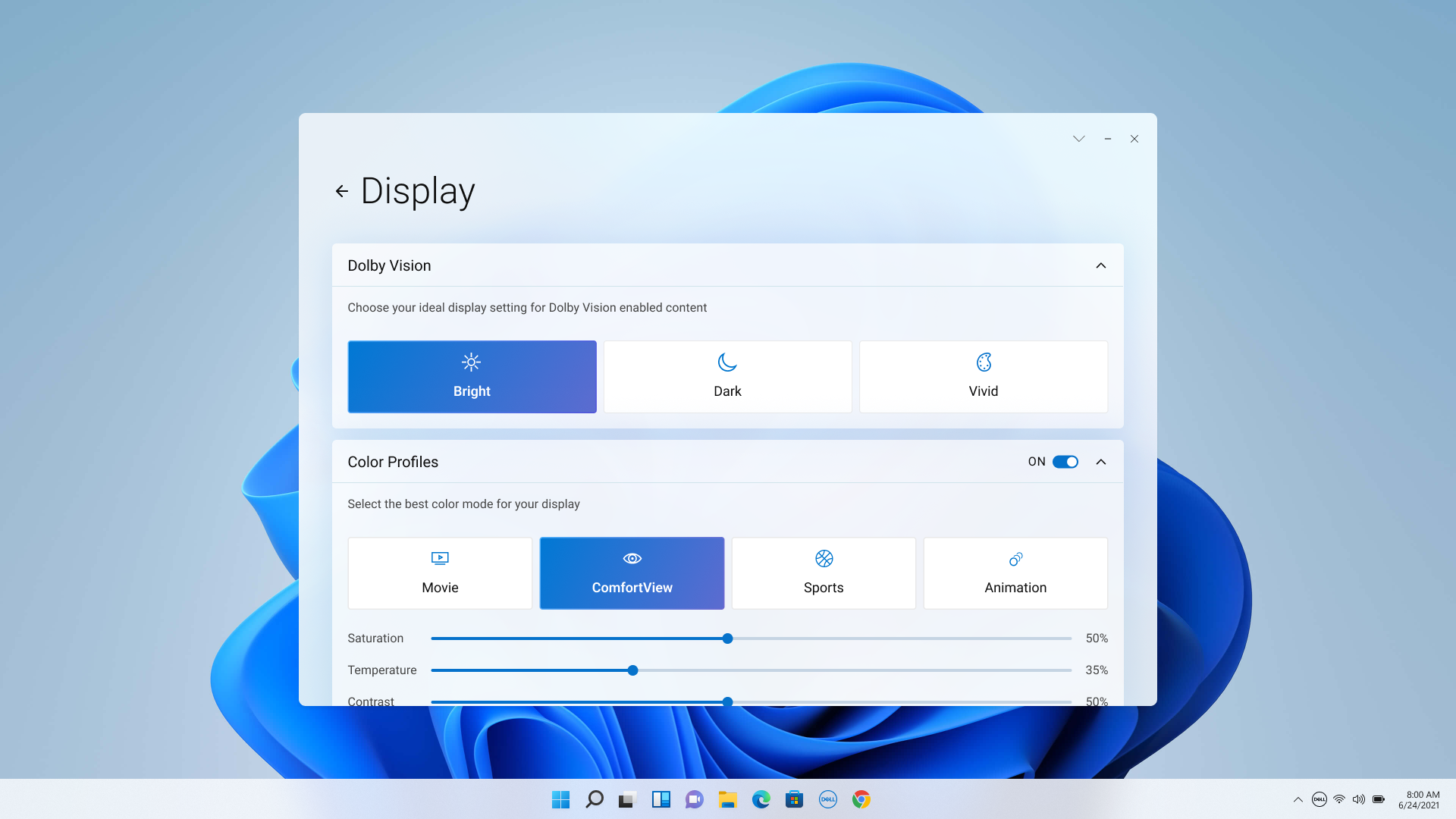Screen dimensions: 1456x819
Task: Open the Dell app from the taskbar
Action: click(827, 799)
